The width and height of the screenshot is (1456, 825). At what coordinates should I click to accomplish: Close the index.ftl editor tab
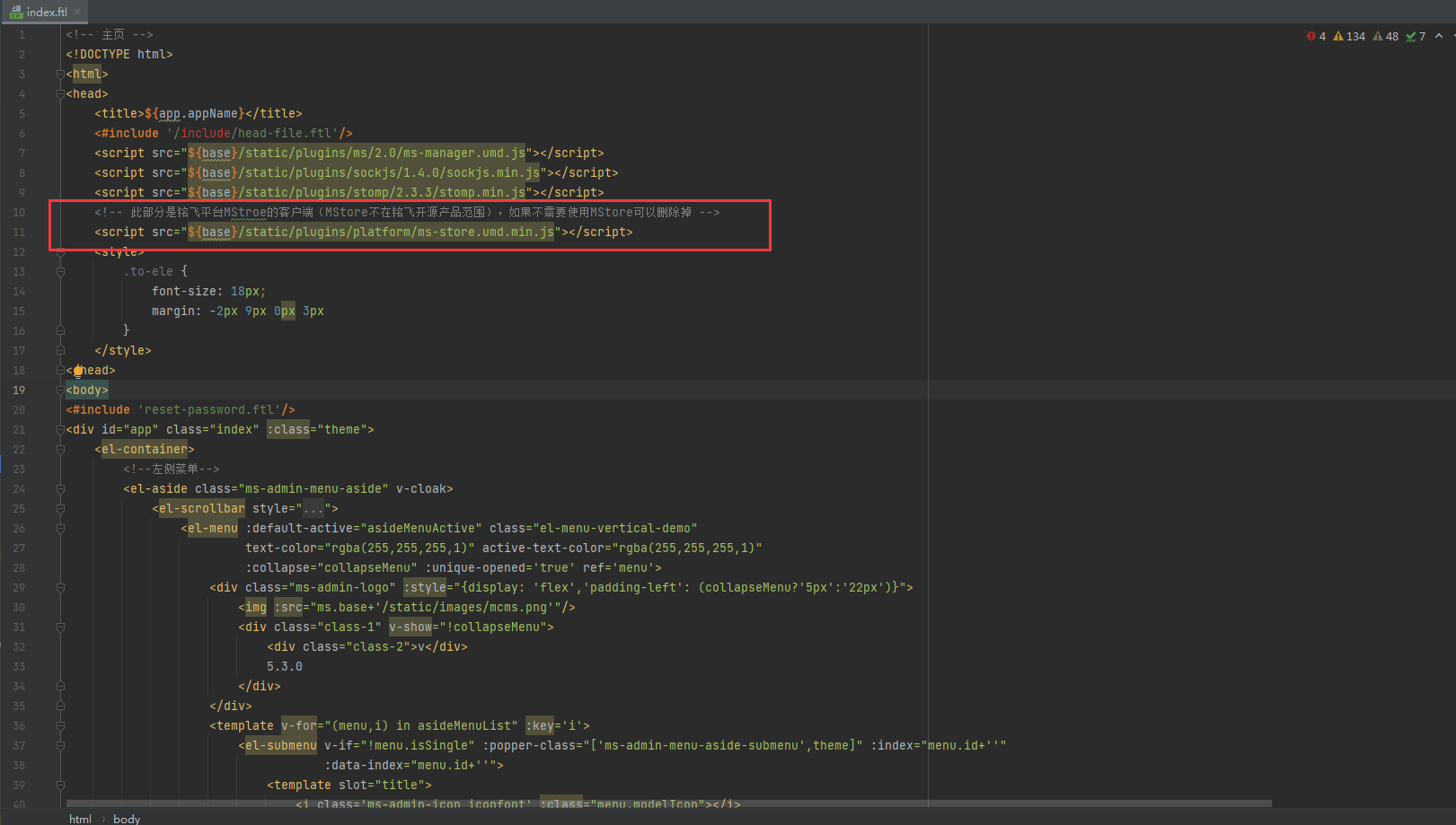[77, 12]
